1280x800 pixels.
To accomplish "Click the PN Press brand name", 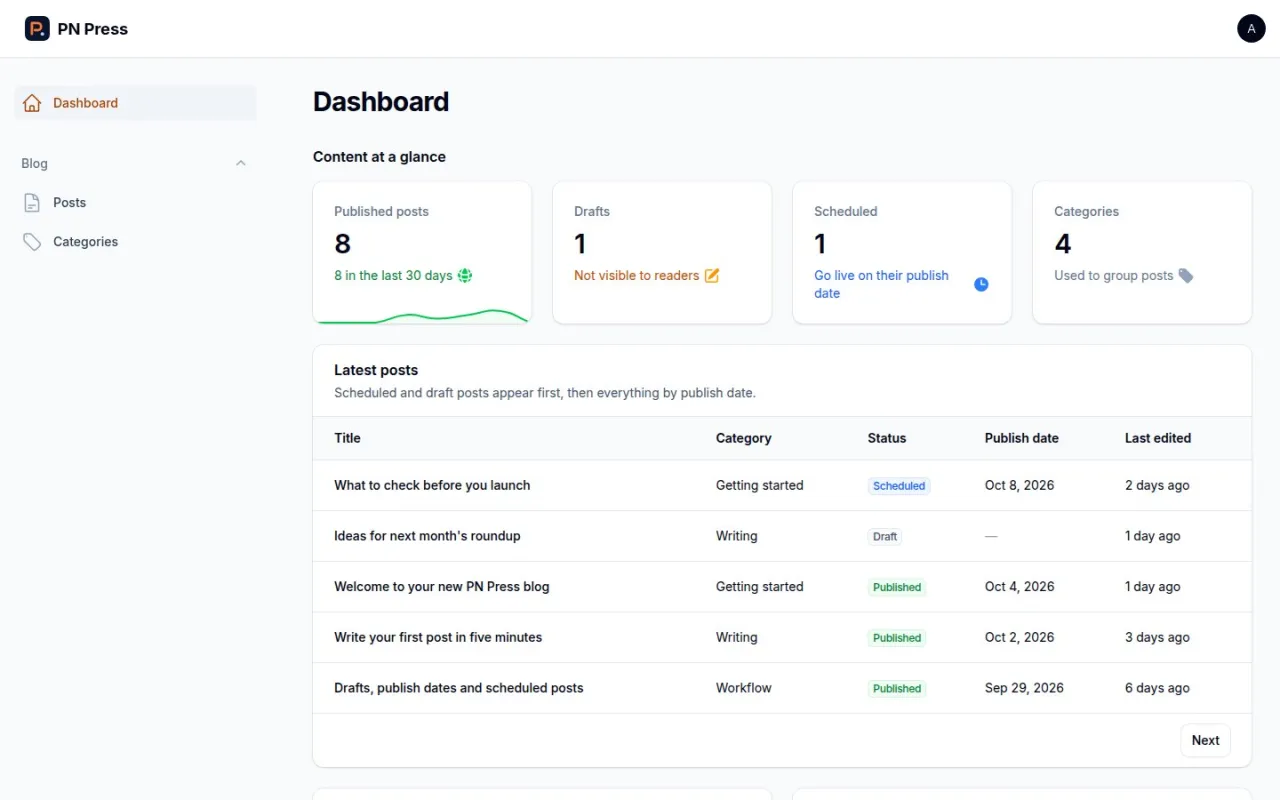I will tap(93, 29).
